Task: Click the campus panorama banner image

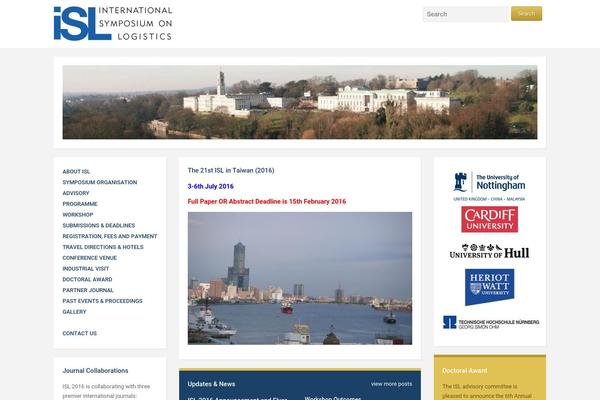Action: (x=300, y=102)
